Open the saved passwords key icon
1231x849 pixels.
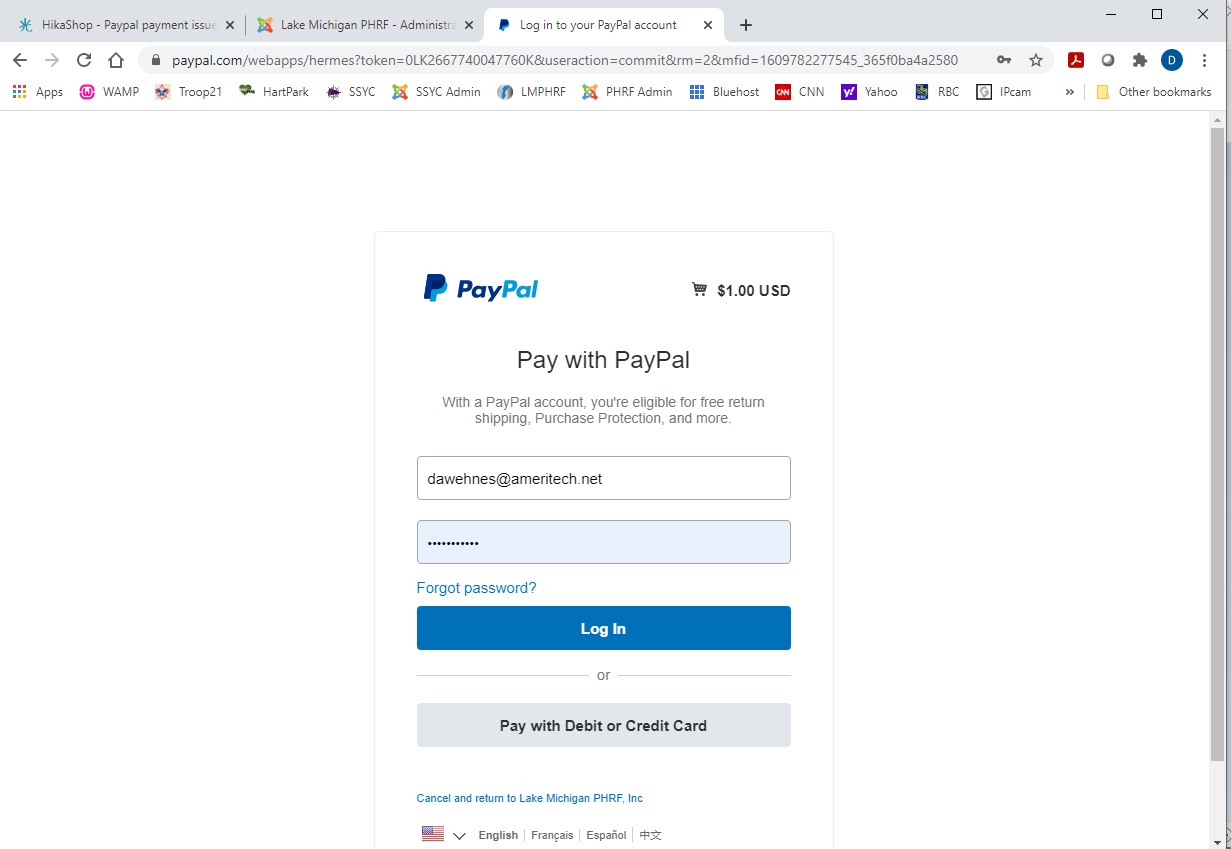(1004, 60)
